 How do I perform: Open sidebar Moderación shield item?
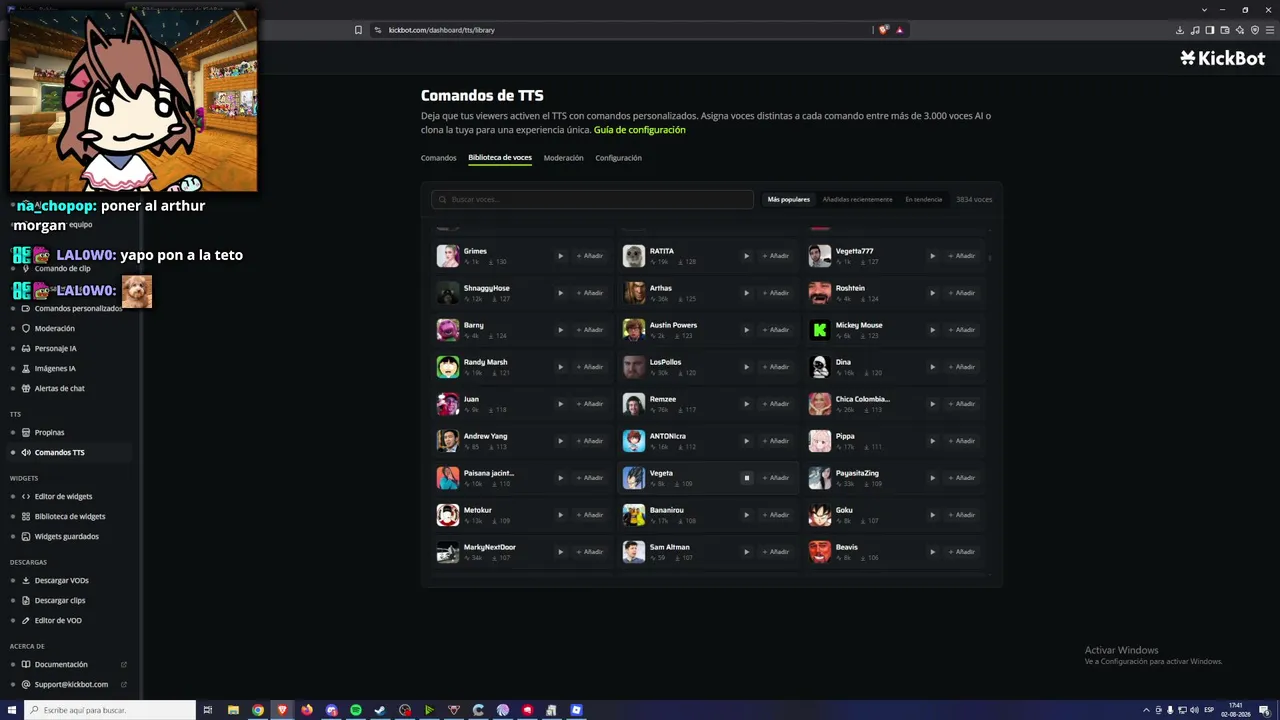[x=67, y=328]
